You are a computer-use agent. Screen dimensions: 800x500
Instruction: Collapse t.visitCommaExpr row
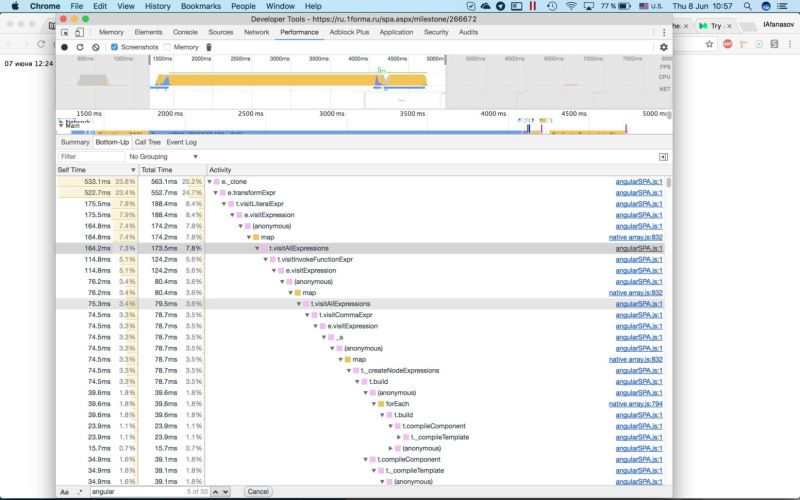307,315
